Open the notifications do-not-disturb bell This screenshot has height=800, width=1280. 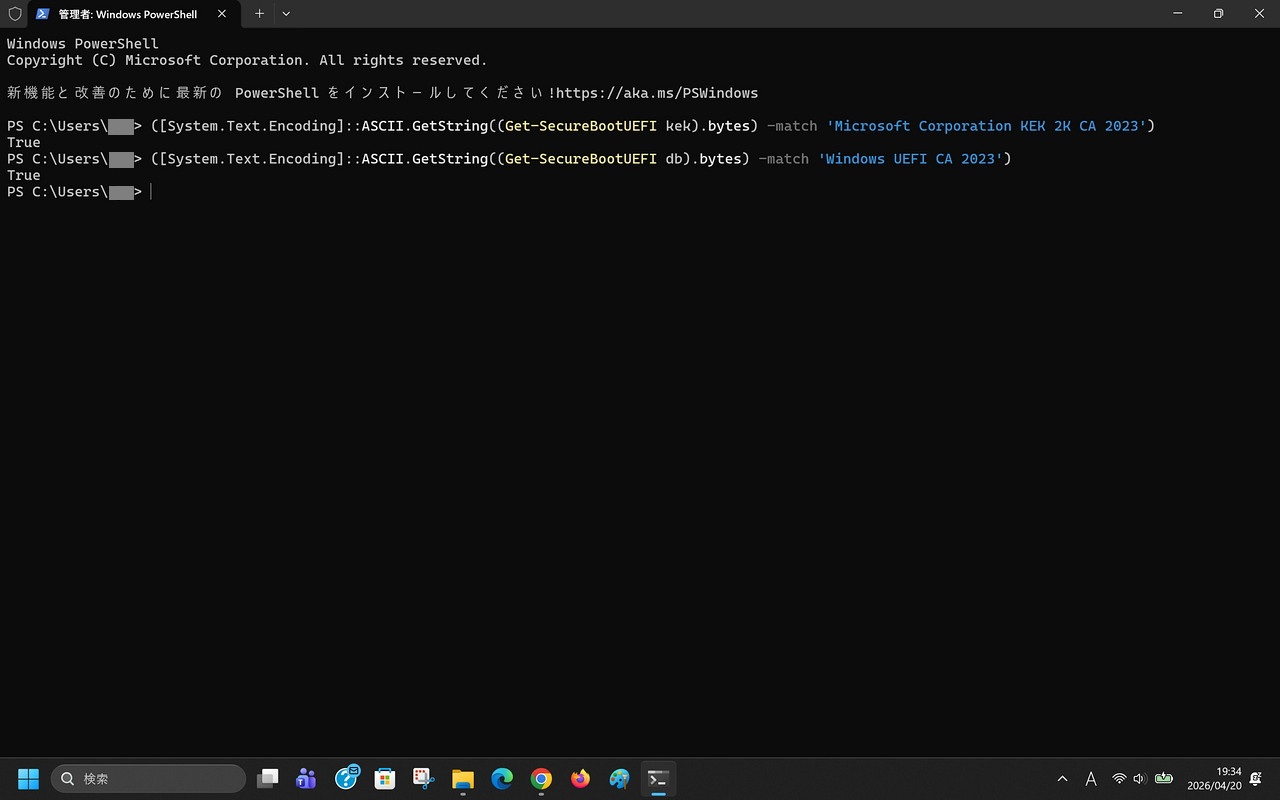click(x=1256, y=778)
